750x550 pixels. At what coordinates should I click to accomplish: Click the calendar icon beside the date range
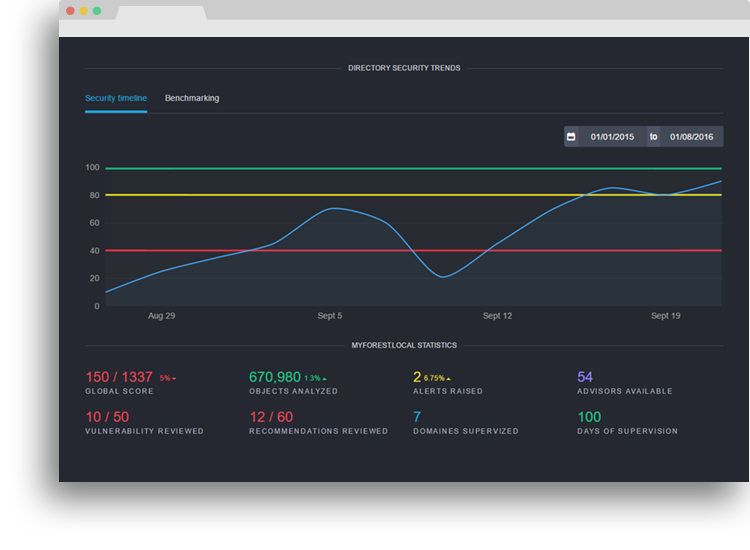(x=571, y=137)
